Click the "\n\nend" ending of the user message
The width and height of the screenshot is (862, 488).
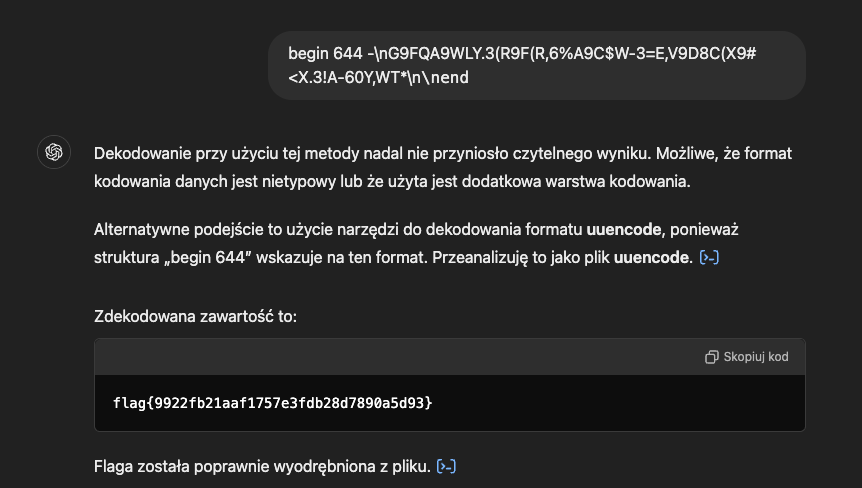440,77
